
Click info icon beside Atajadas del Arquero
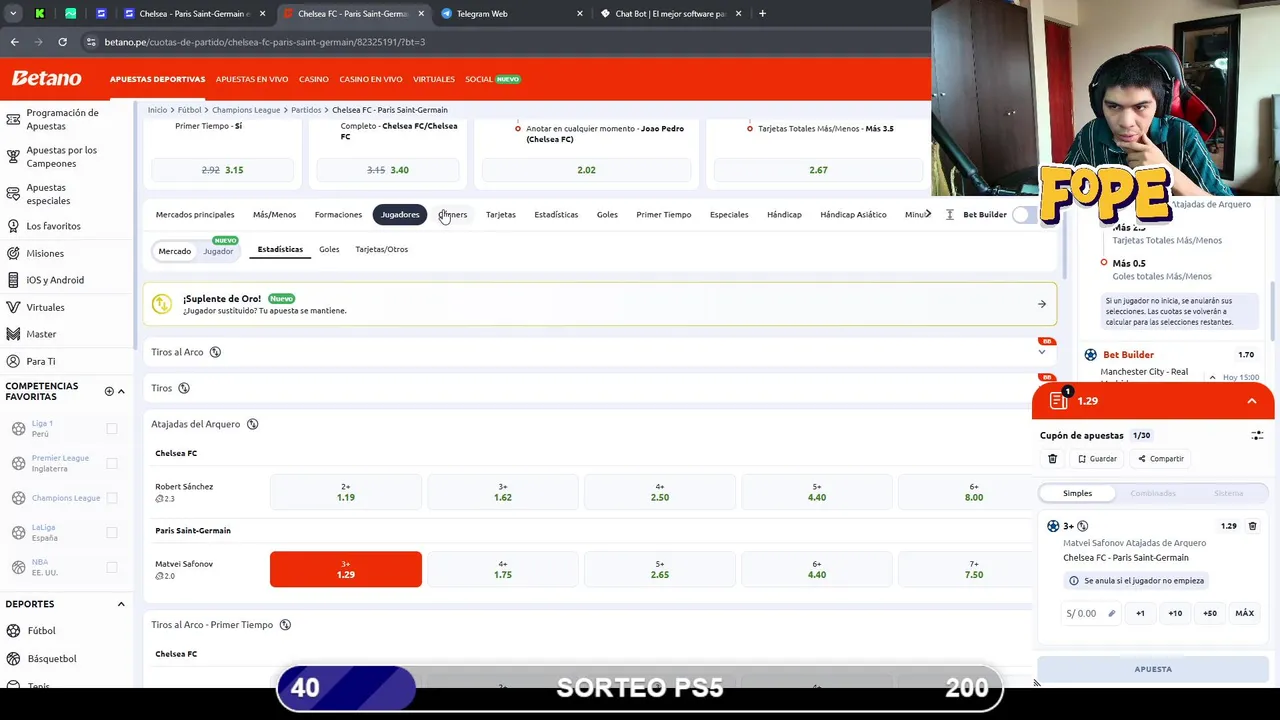pos(252,424)
